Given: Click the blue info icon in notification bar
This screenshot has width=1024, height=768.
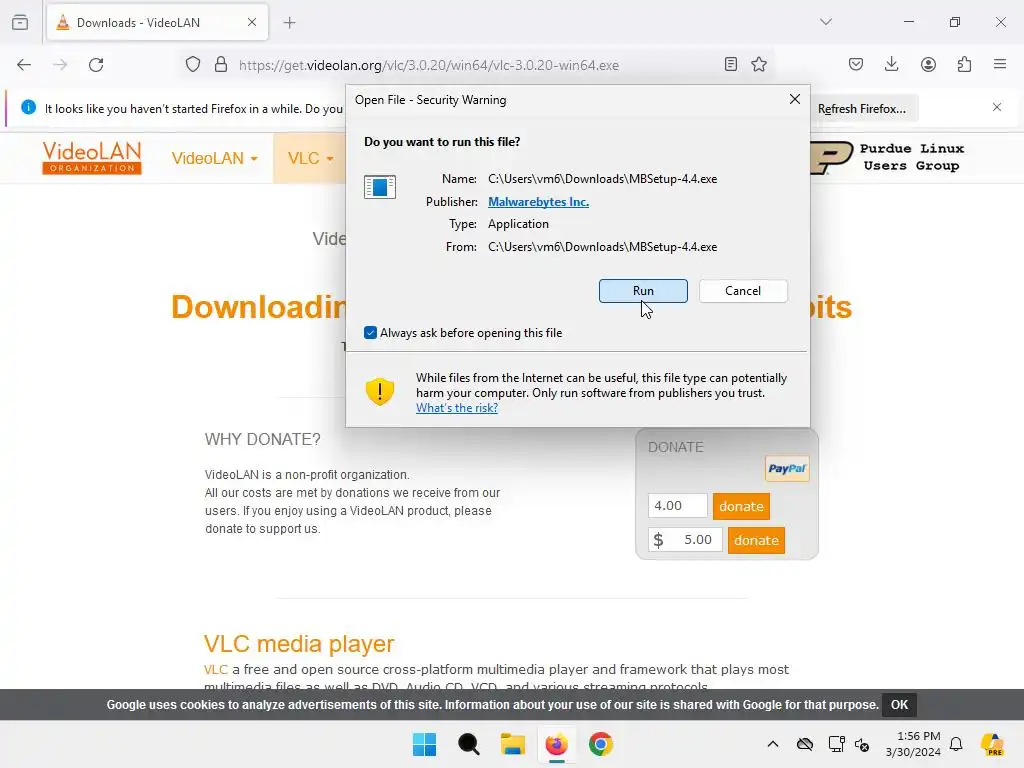Looking at the screenshot, I should point(28,107).
